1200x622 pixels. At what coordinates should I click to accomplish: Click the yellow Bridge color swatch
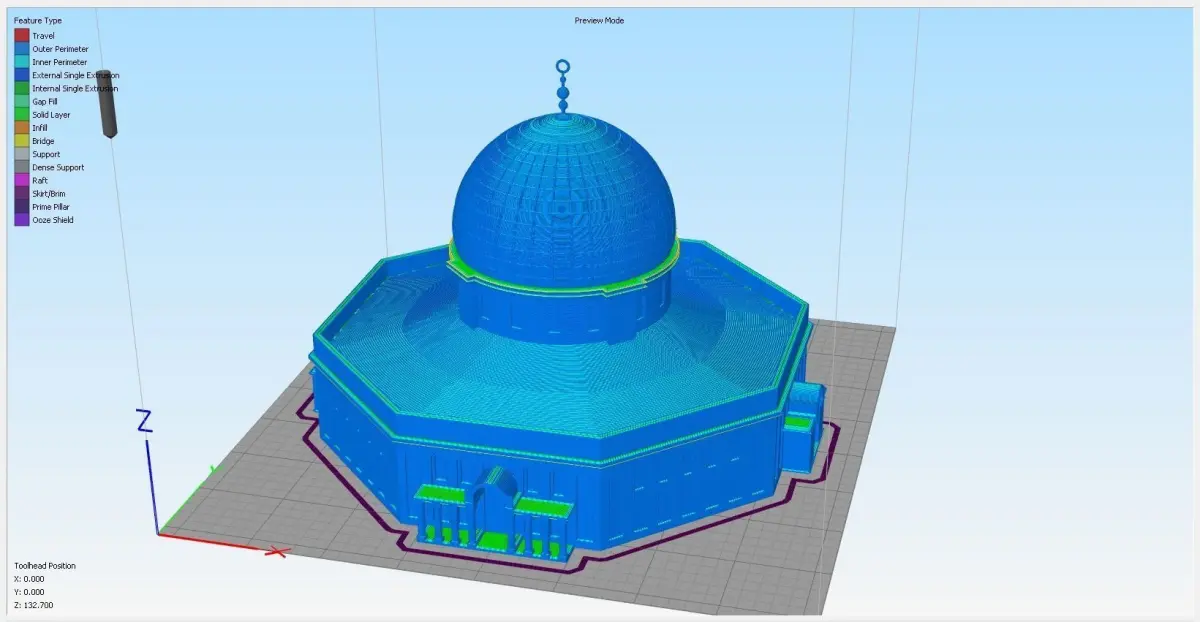coord(21,141)
